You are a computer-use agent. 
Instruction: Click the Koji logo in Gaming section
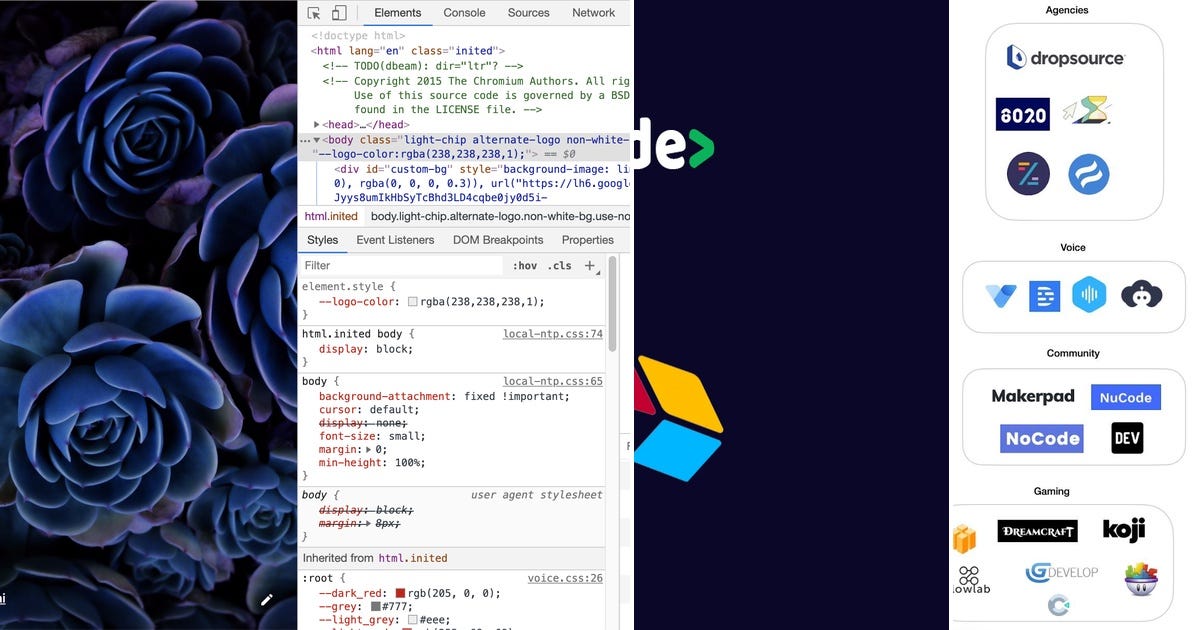[1124, 530]
